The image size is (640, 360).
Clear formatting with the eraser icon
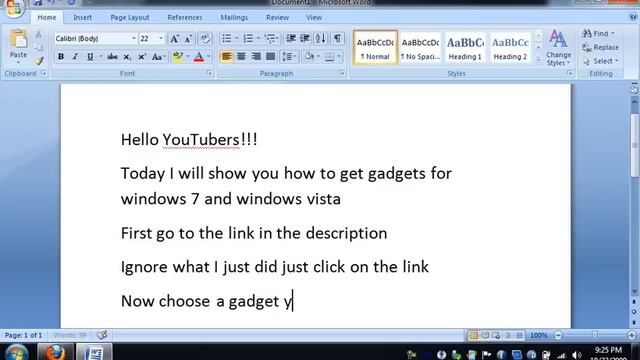tap(205, 39)
